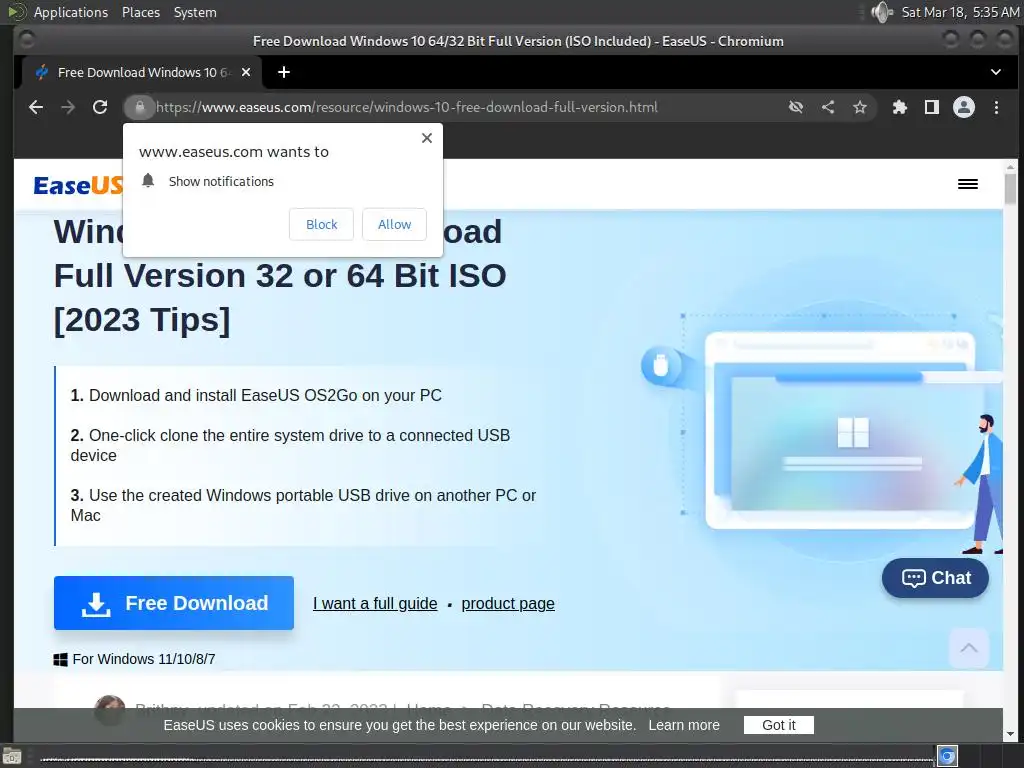
Task: Click the EaseUS logo
Action: coord(78,185)
